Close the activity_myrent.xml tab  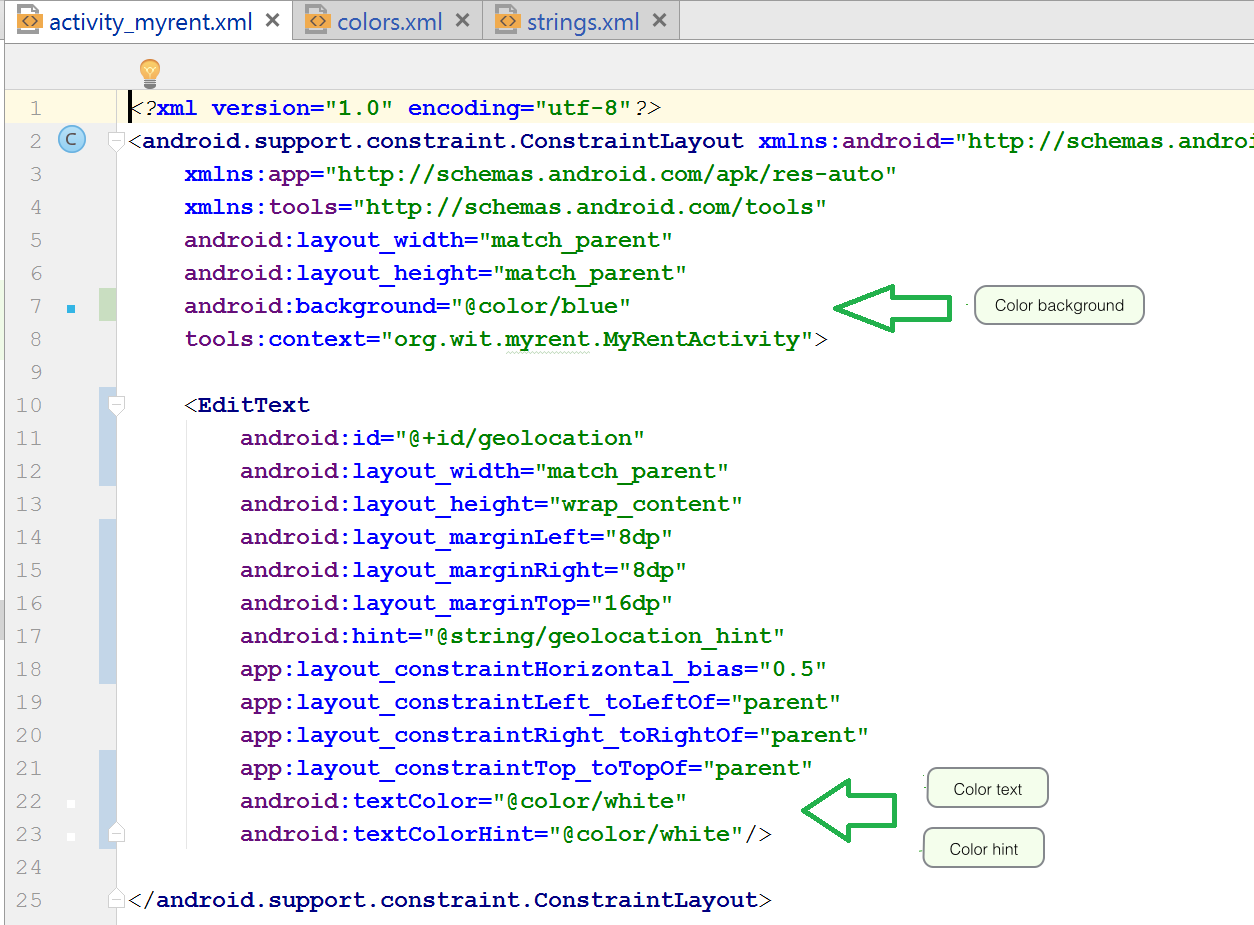[273, 21]
